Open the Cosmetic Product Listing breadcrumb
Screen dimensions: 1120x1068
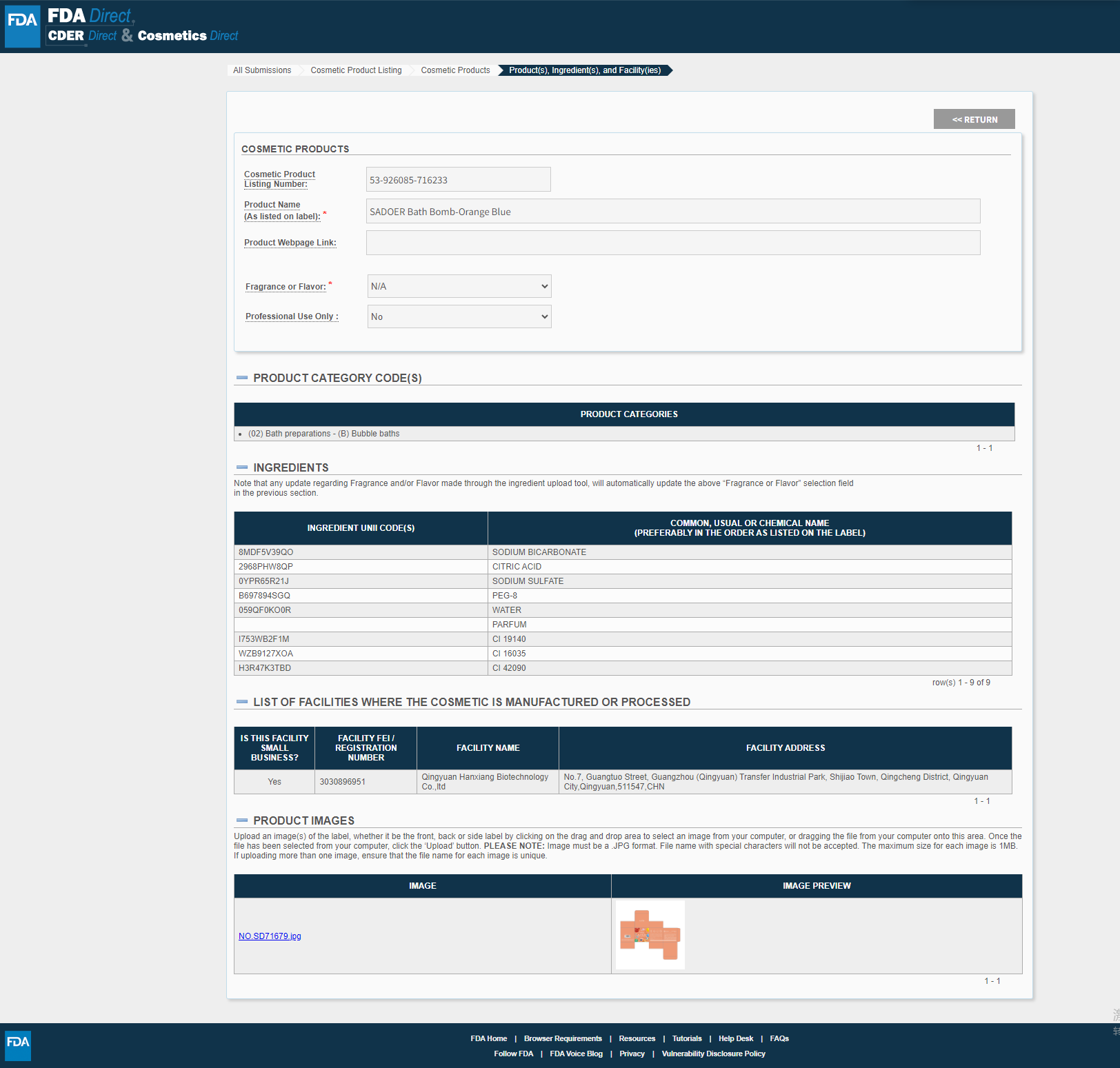[356, 70]
